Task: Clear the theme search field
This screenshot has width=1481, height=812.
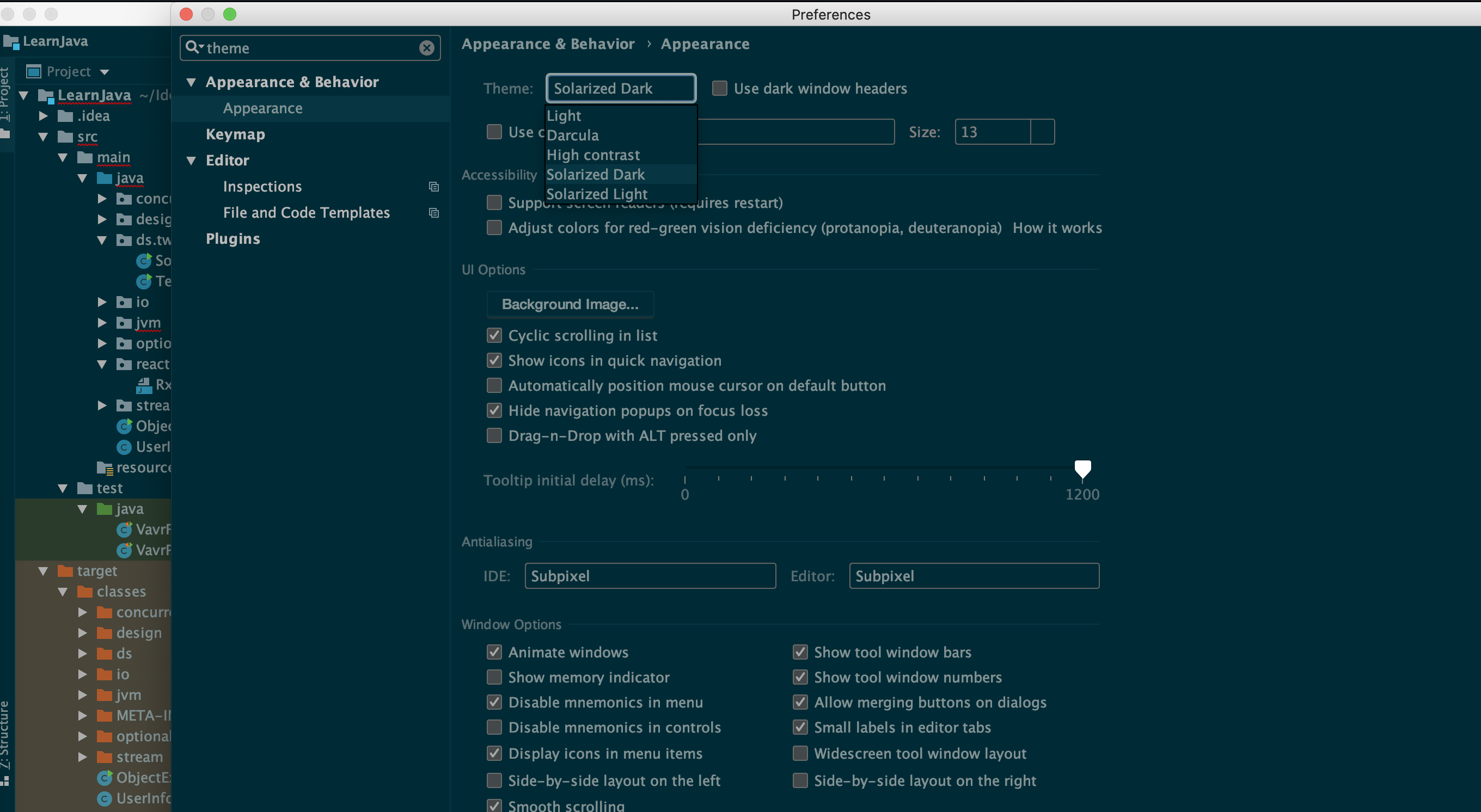Action: tap(426, 48)
